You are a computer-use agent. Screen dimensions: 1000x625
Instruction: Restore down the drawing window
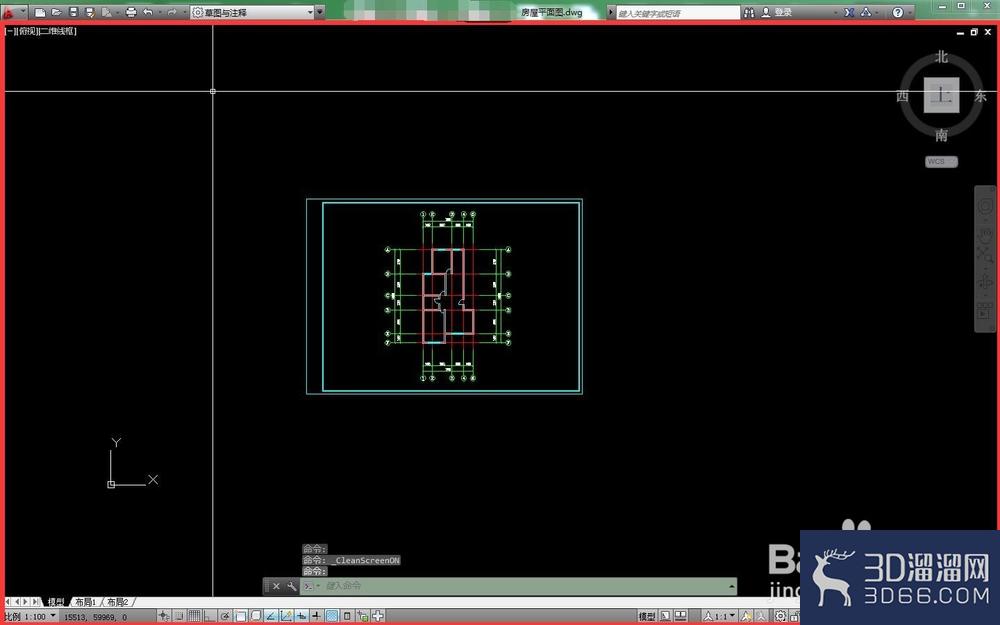coord(974,31)
